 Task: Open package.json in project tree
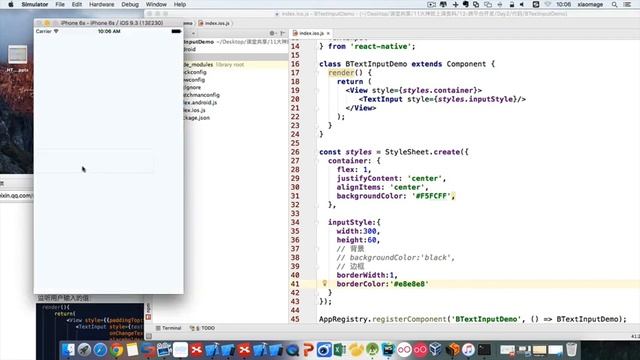point(197,118)
